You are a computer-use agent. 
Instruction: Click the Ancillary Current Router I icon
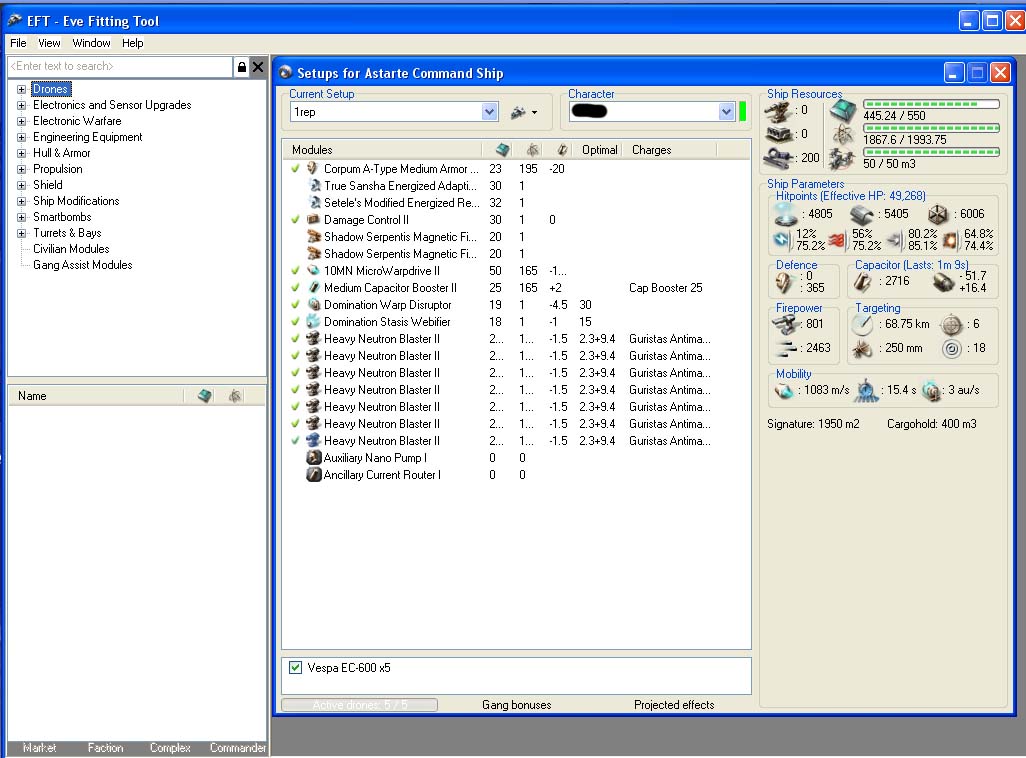tap(313, 475)
